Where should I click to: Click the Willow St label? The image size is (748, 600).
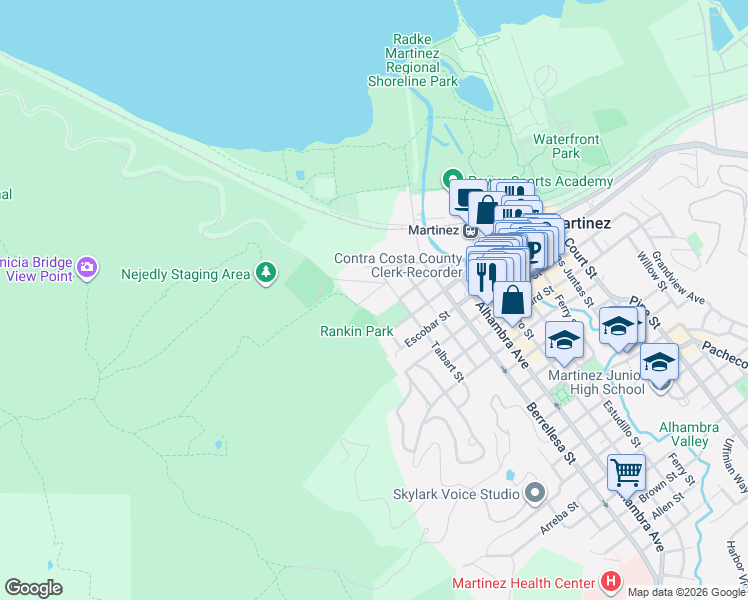[652, 271]
